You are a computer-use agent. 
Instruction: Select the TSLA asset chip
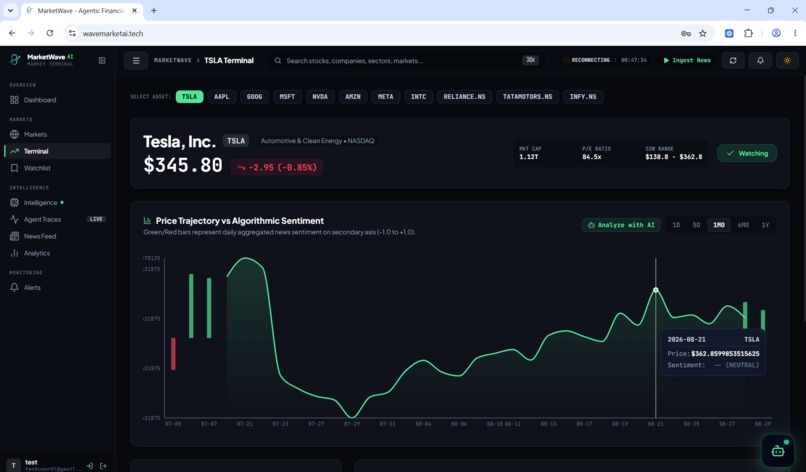pos(189,97)
